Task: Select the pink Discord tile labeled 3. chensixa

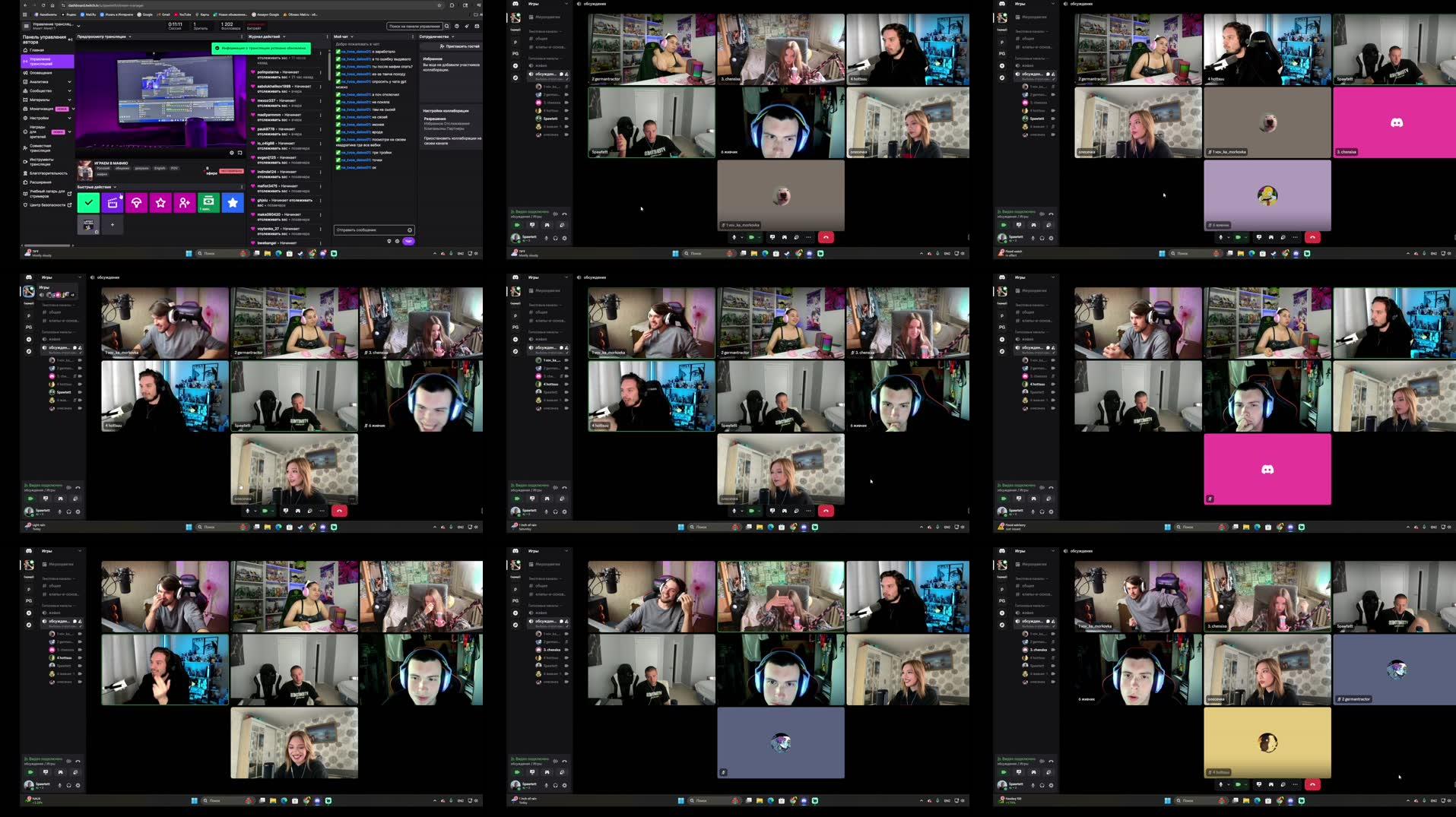Action: (x=1395, y=122)
